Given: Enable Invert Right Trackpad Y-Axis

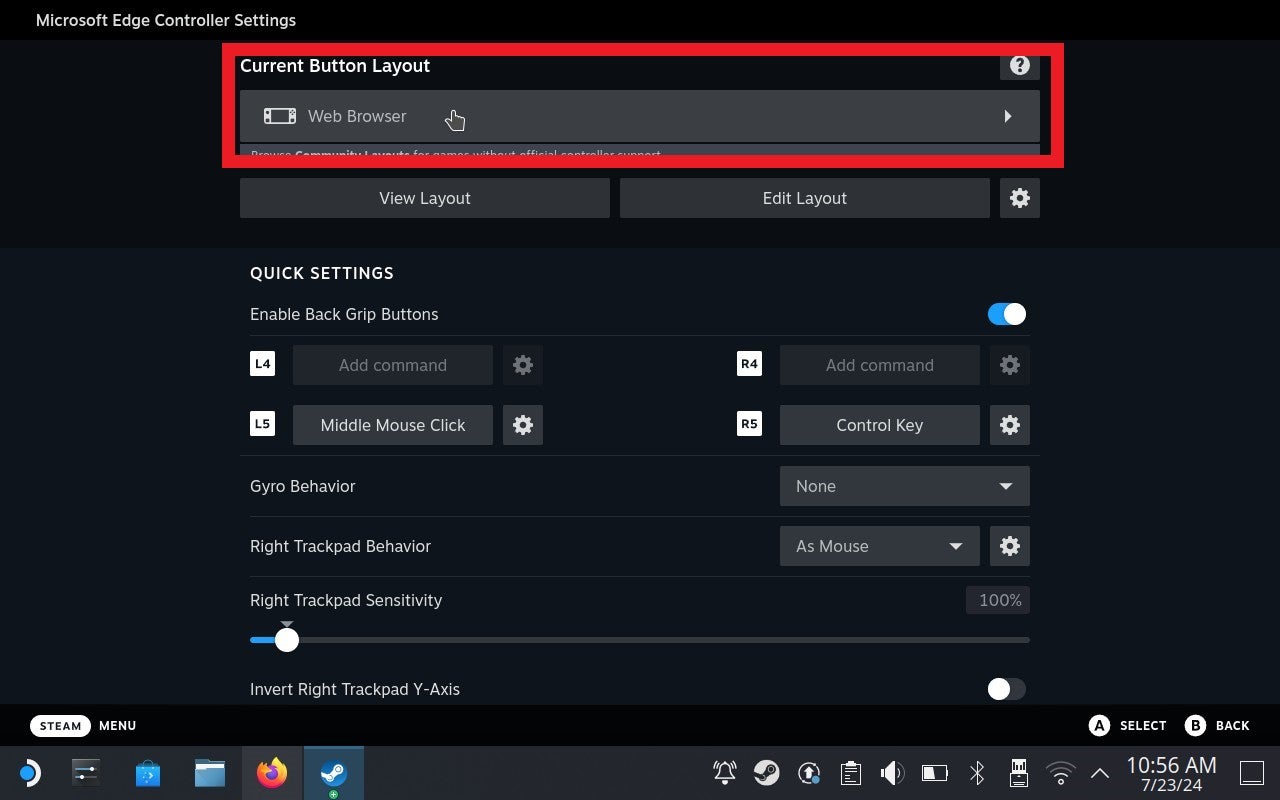Looking at the screenshot, I should click(1005, 689).
